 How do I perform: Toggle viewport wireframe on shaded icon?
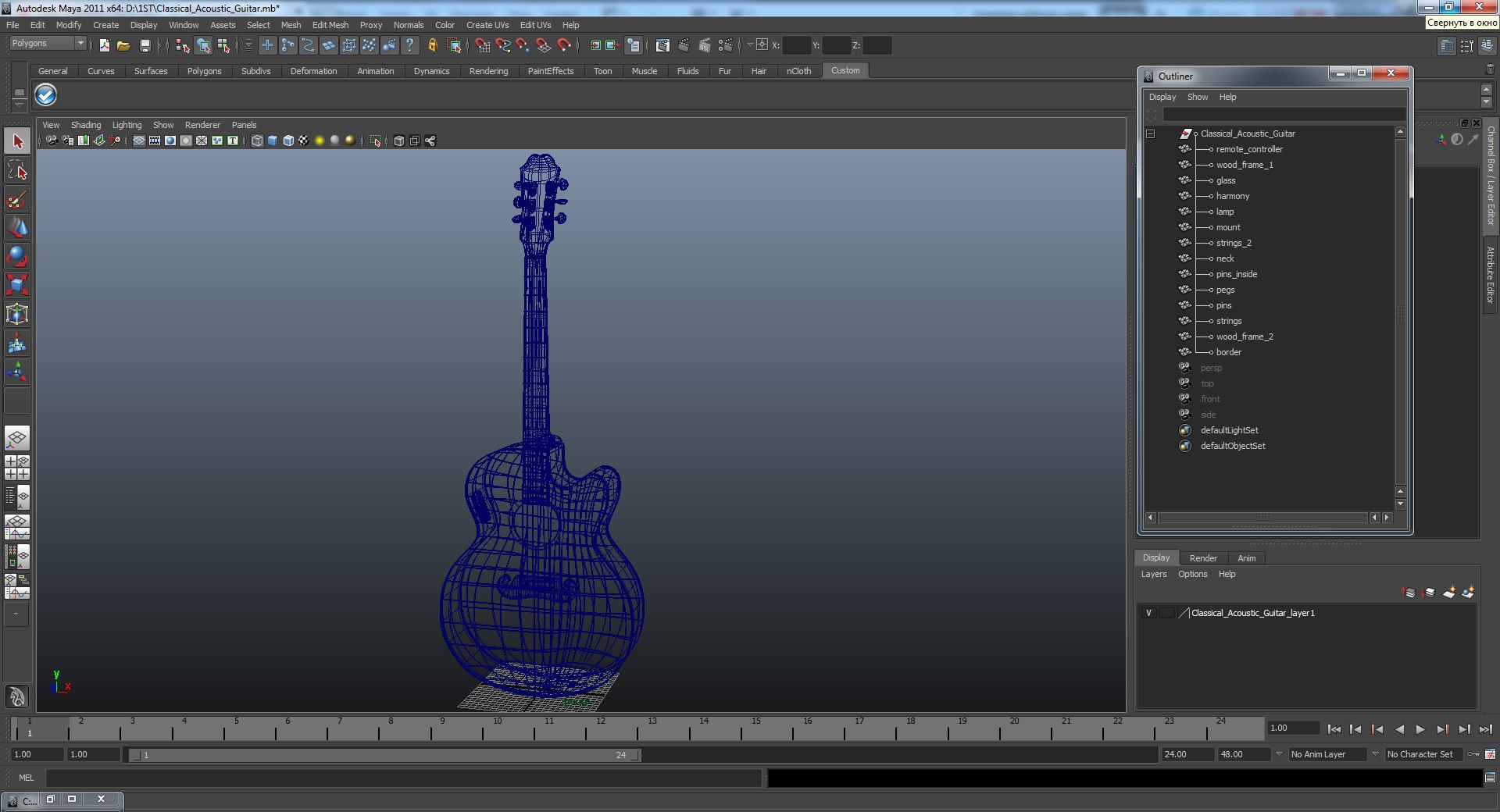click(288, 141)
